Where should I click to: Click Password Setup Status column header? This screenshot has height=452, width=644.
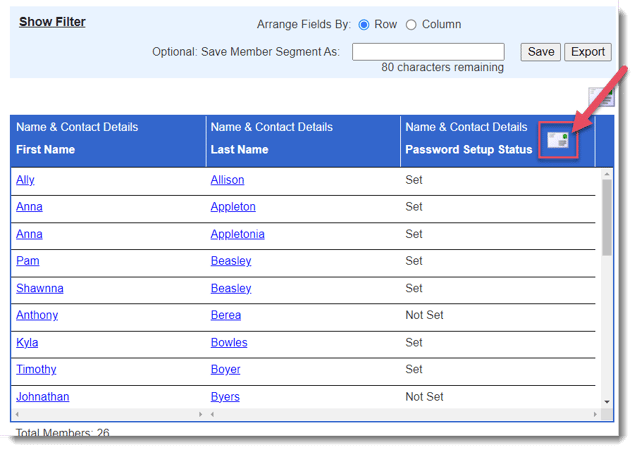[468, 150]
